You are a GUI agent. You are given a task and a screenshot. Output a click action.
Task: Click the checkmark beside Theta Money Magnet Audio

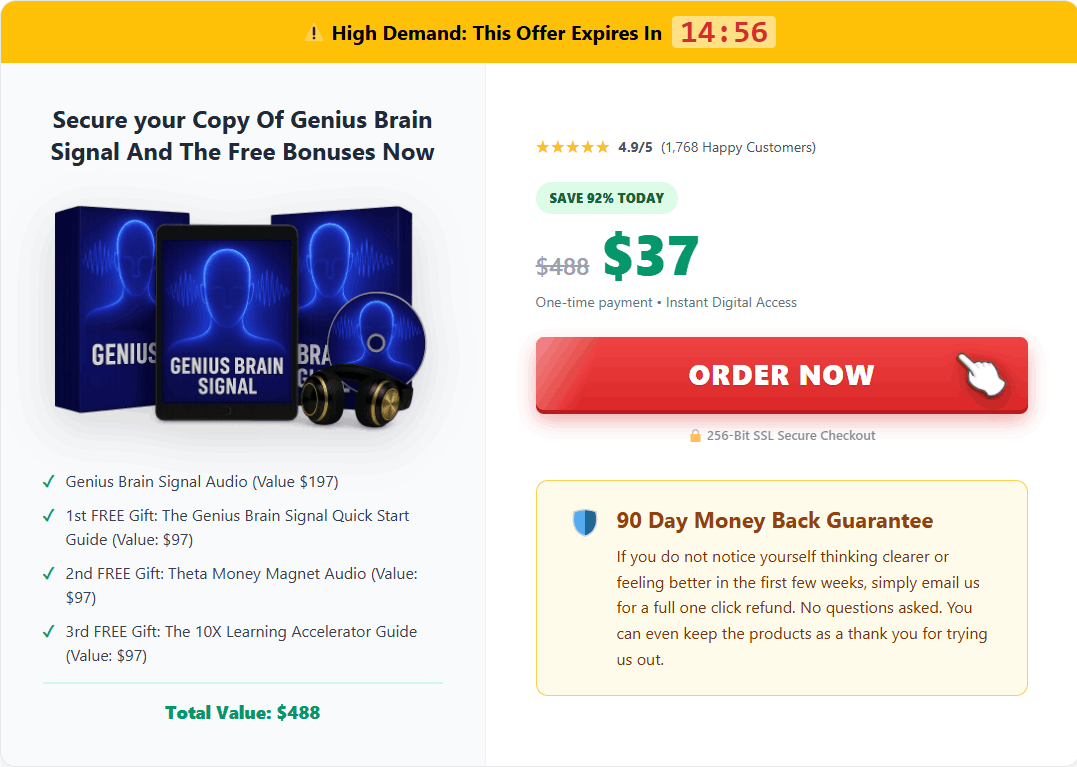[47, 573]
